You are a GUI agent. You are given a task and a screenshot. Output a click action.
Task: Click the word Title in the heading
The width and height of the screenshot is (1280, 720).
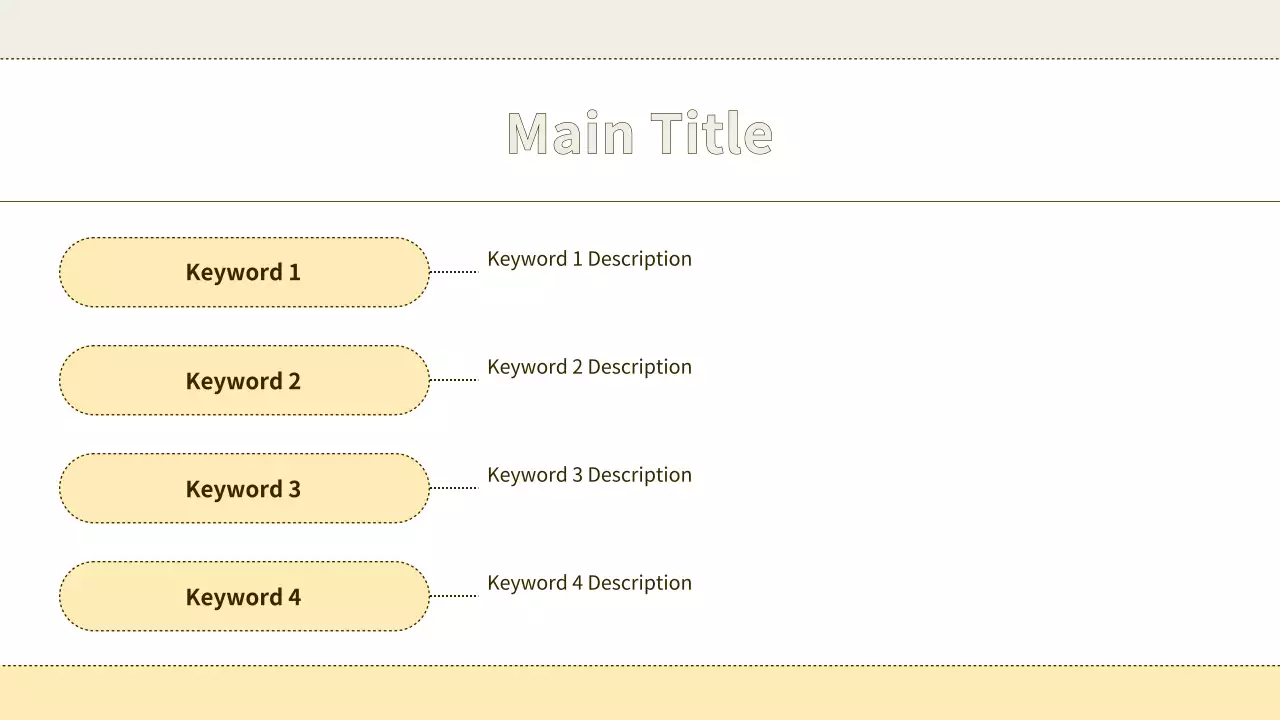click(x=711, y=133)
